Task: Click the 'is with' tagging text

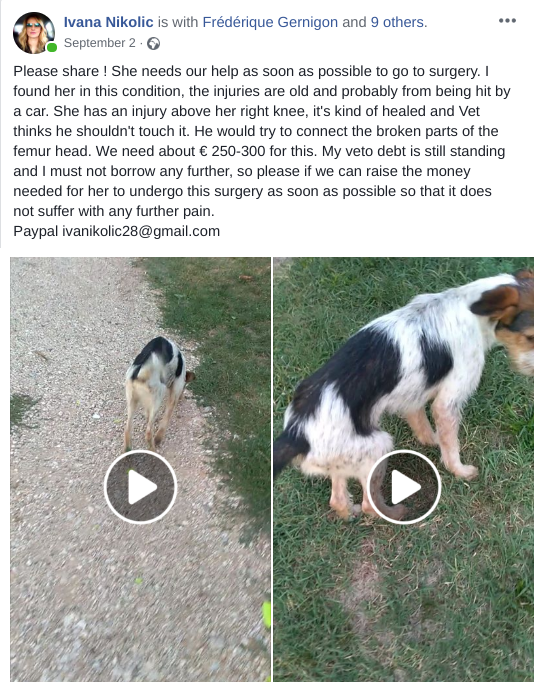Action: click(x=178, y=22)
